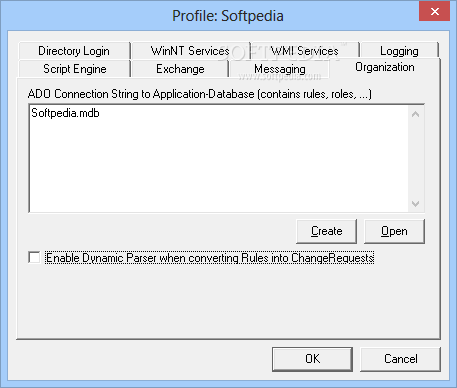The width and height of the screenshot is (457, 388).
Task: Select the Messaging tab
Action: point(279,69)
